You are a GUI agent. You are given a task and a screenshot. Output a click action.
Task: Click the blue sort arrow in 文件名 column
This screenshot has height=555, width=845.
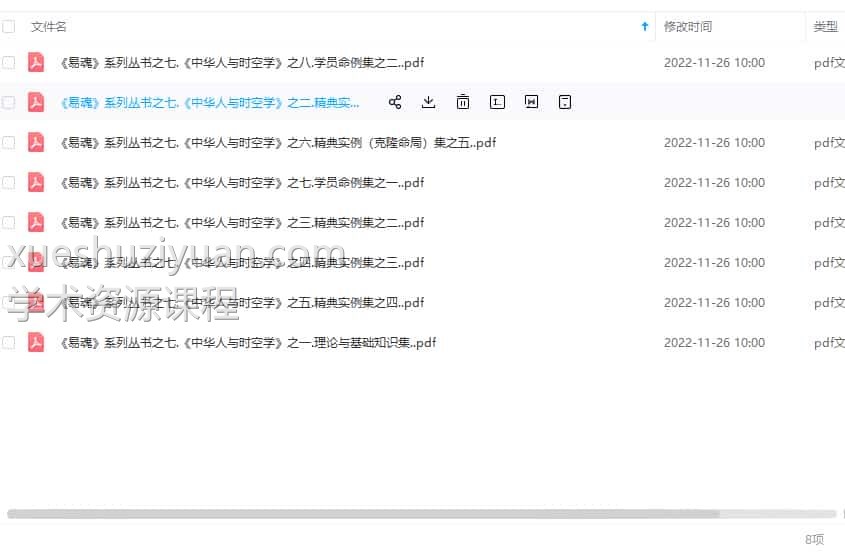coord(644,27)
